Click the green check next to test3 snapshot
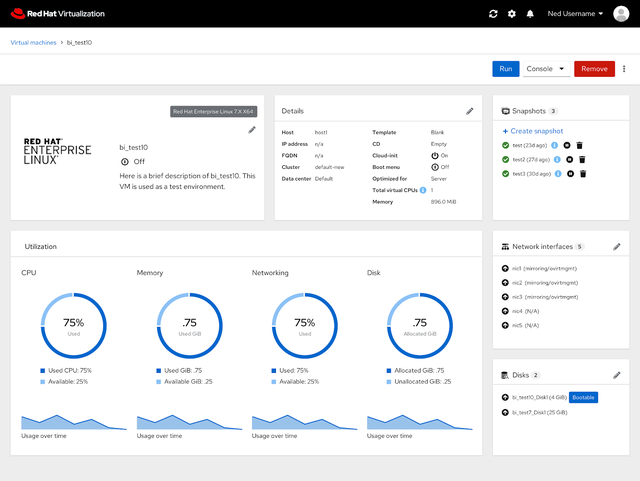The image size is (640, 481). coord(505,174)
